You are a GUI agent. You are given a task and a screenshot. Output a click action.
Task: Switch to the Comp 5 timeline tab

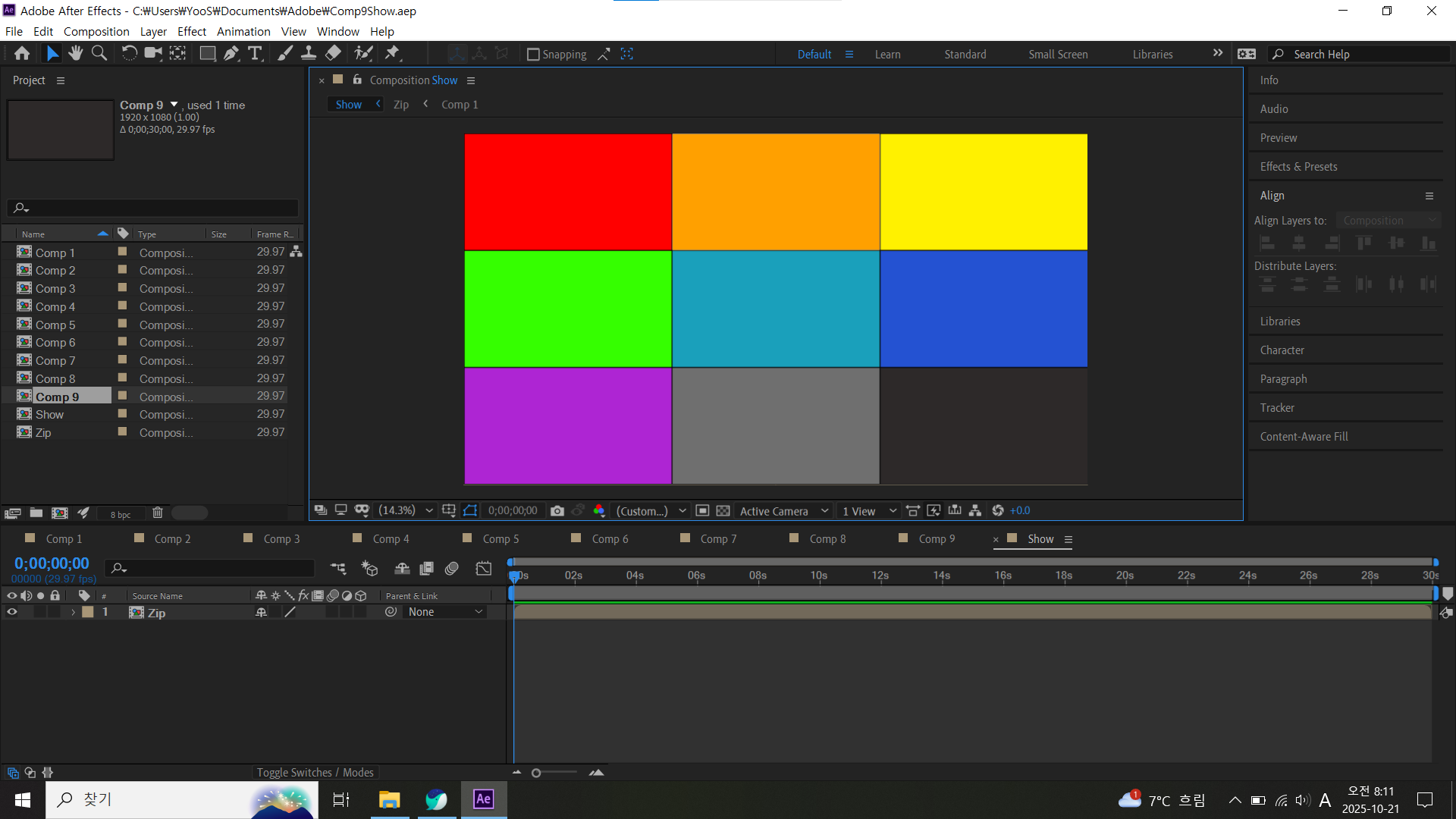500,539
